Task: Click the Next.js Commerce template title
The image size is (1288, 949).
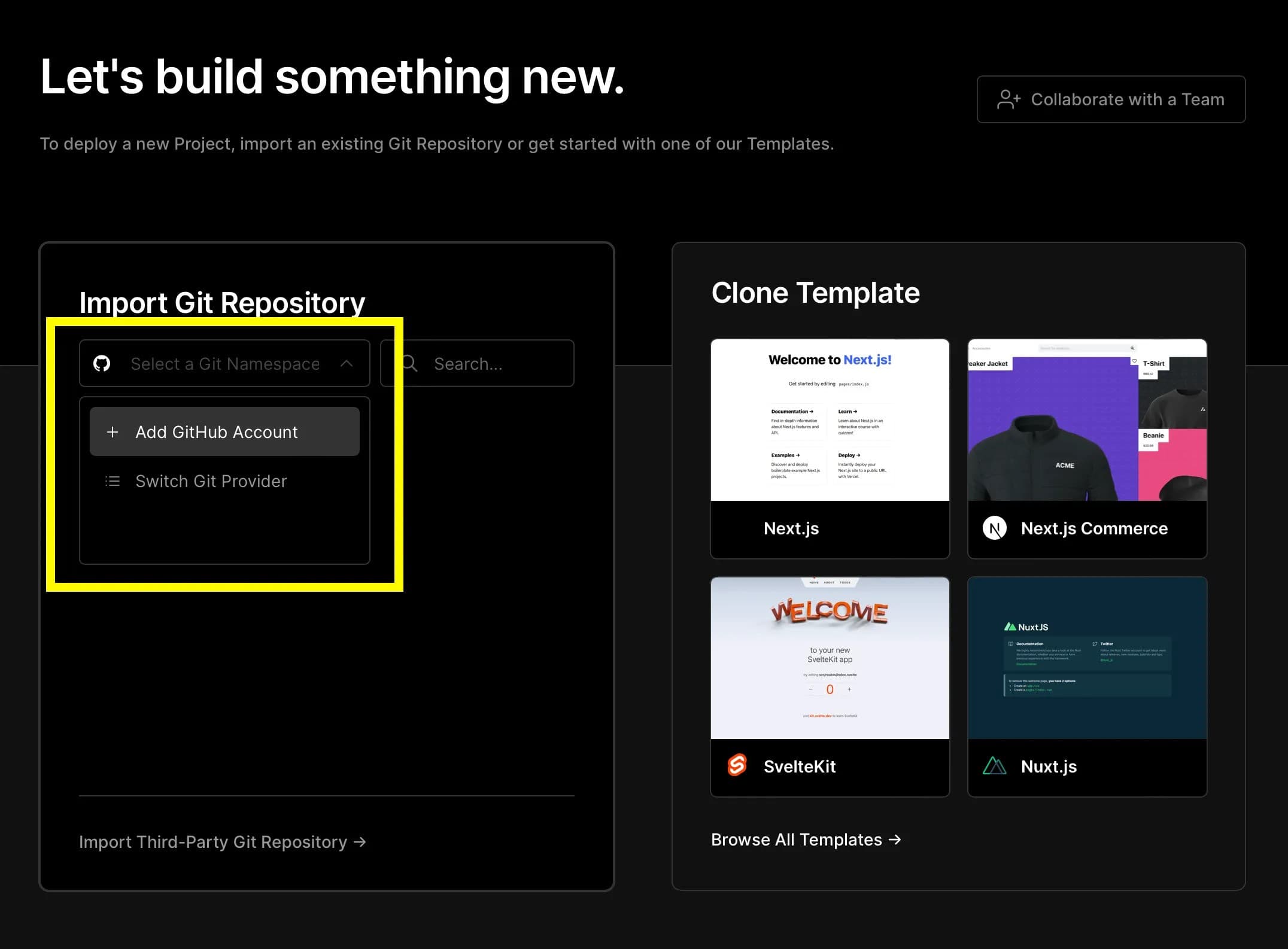Action: click(1094, 528)
